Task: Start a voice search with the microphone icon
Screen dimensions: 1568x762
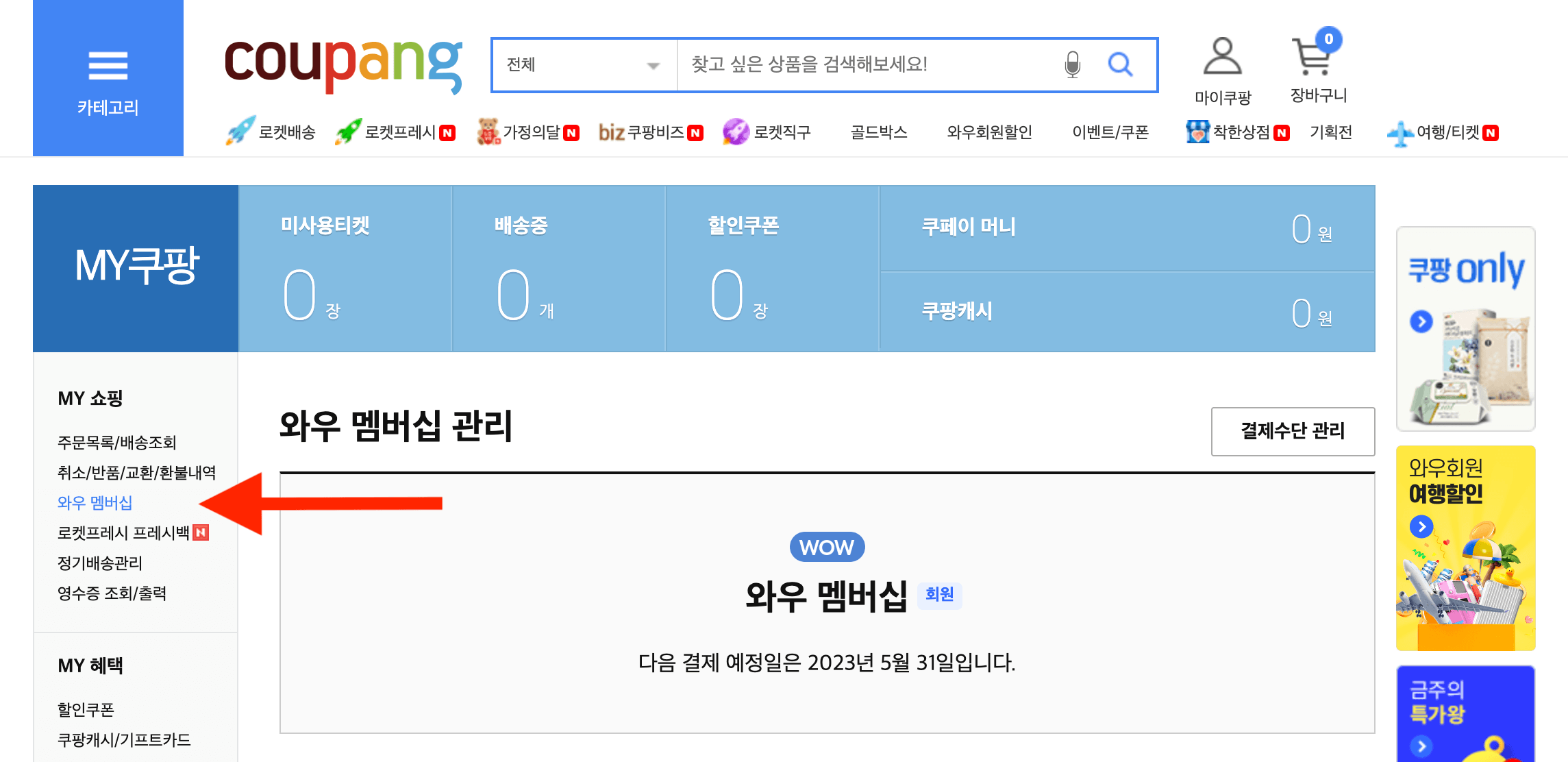Action: click(1073, 65)
